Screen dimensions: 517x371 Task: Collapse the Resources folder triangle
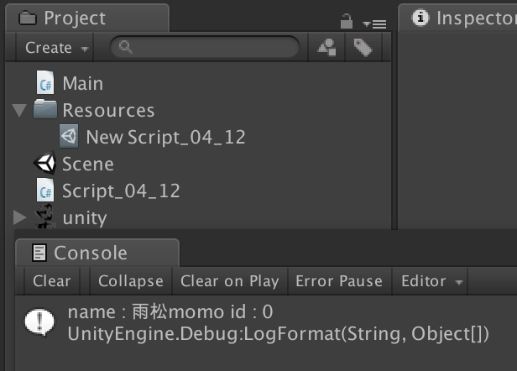click(20, 110)
